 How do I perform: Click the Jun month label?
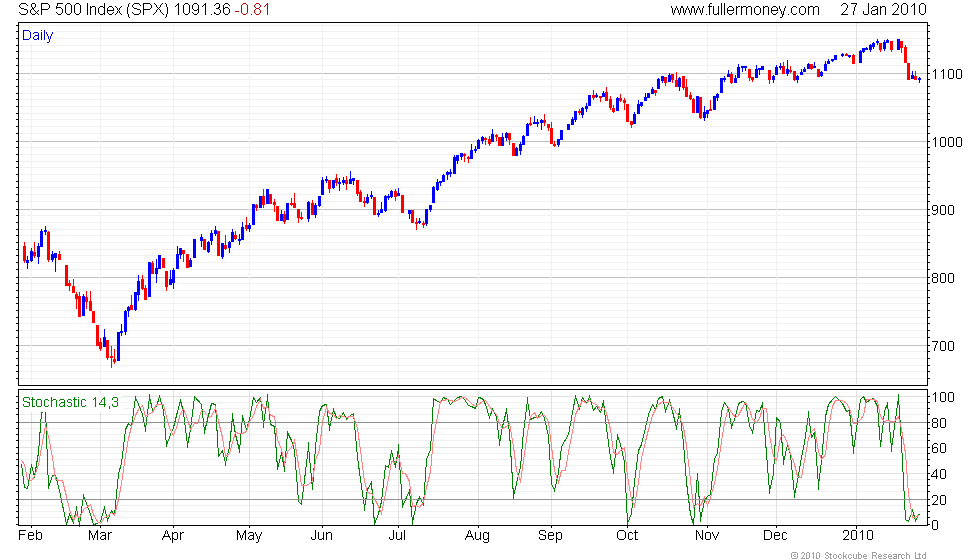pyautogui.click(x=321, y=536)
